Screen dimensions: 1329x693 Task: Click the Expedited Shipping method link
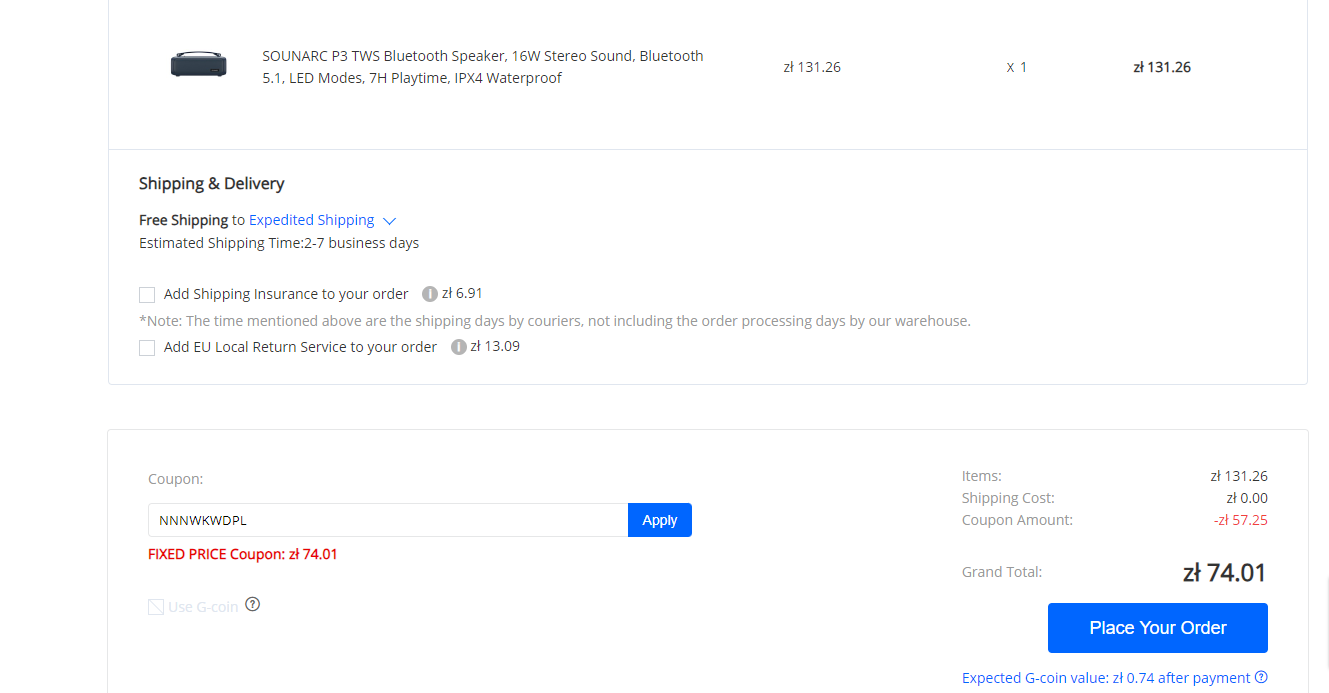tap(311, 220)
